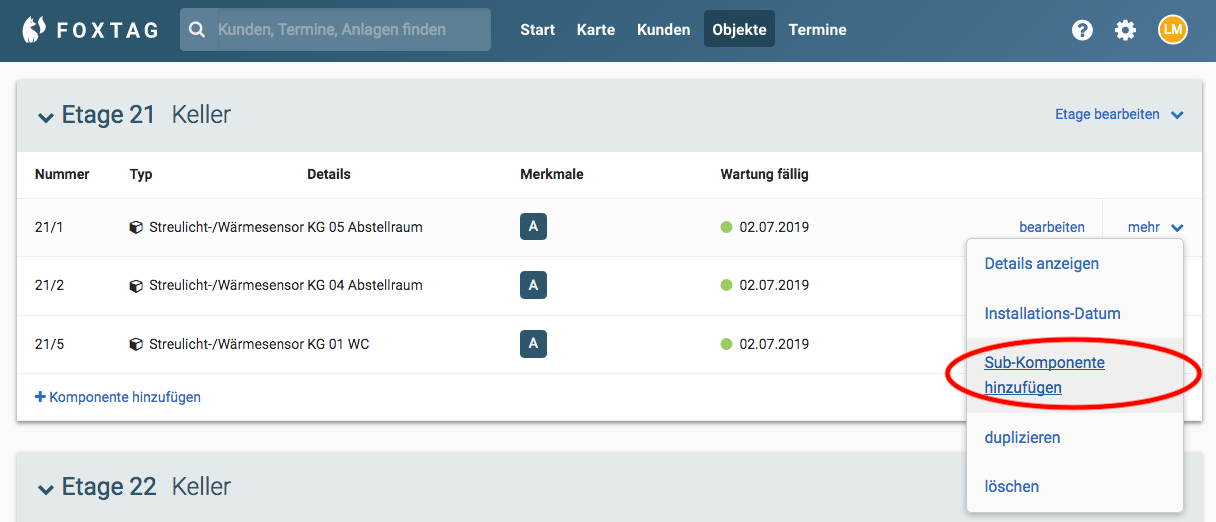Click number cell 21/1

point(49,227)
